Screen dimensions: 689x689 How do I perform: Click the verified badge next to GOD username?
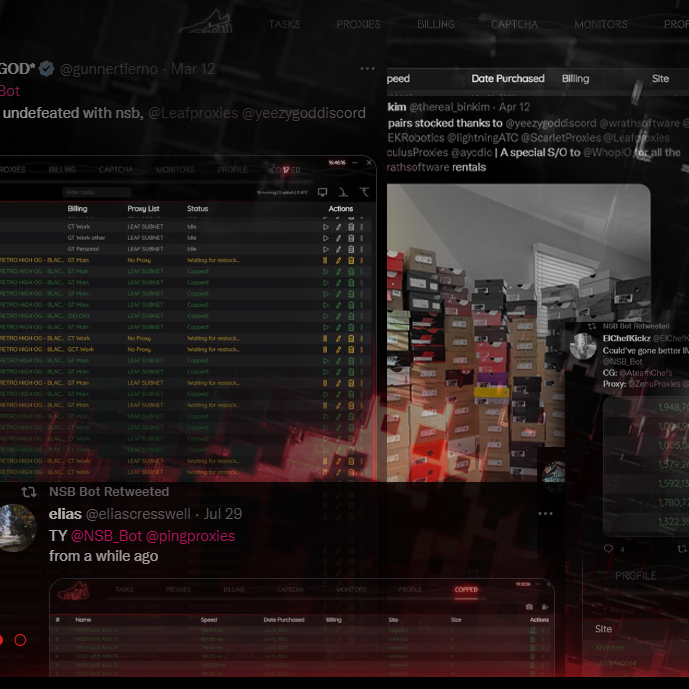47,69
